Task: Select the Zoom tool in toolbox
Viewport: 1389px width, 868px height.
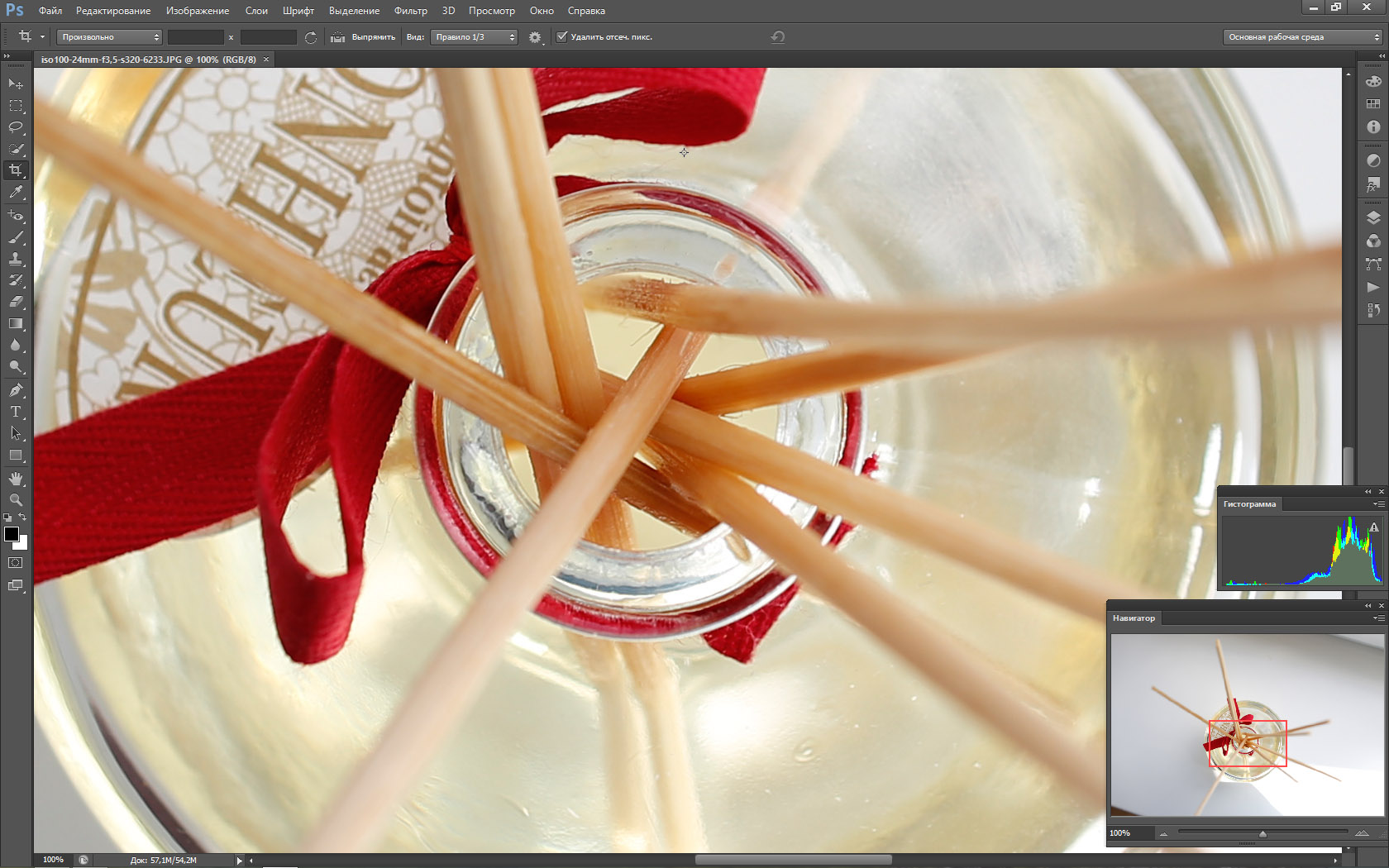Action: [16, 500]
